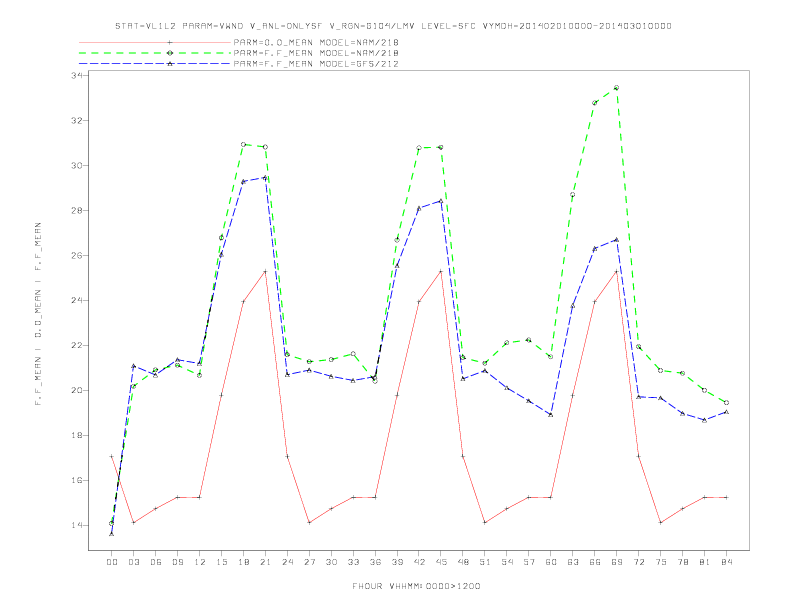Image resolution: width=792 pixels, height=612 pixels.
Task: Click y-axis tick label 16
Action: 77,480
